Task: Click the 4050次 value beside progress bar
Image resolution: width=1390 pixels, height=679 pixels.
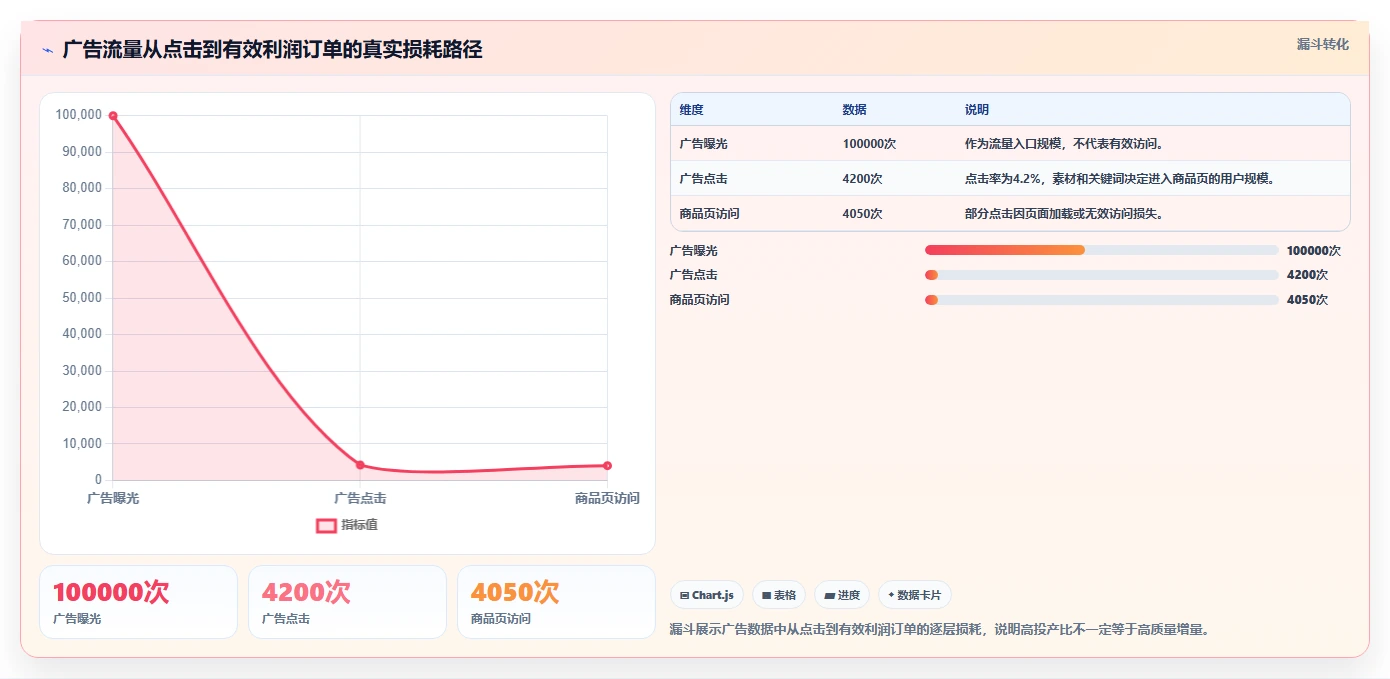Action: [1308, 300]
